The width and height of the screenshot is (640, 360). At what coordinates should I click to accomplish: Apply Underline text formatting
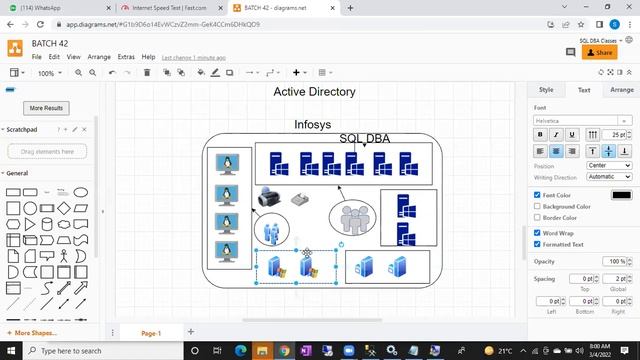pos(572,134)
